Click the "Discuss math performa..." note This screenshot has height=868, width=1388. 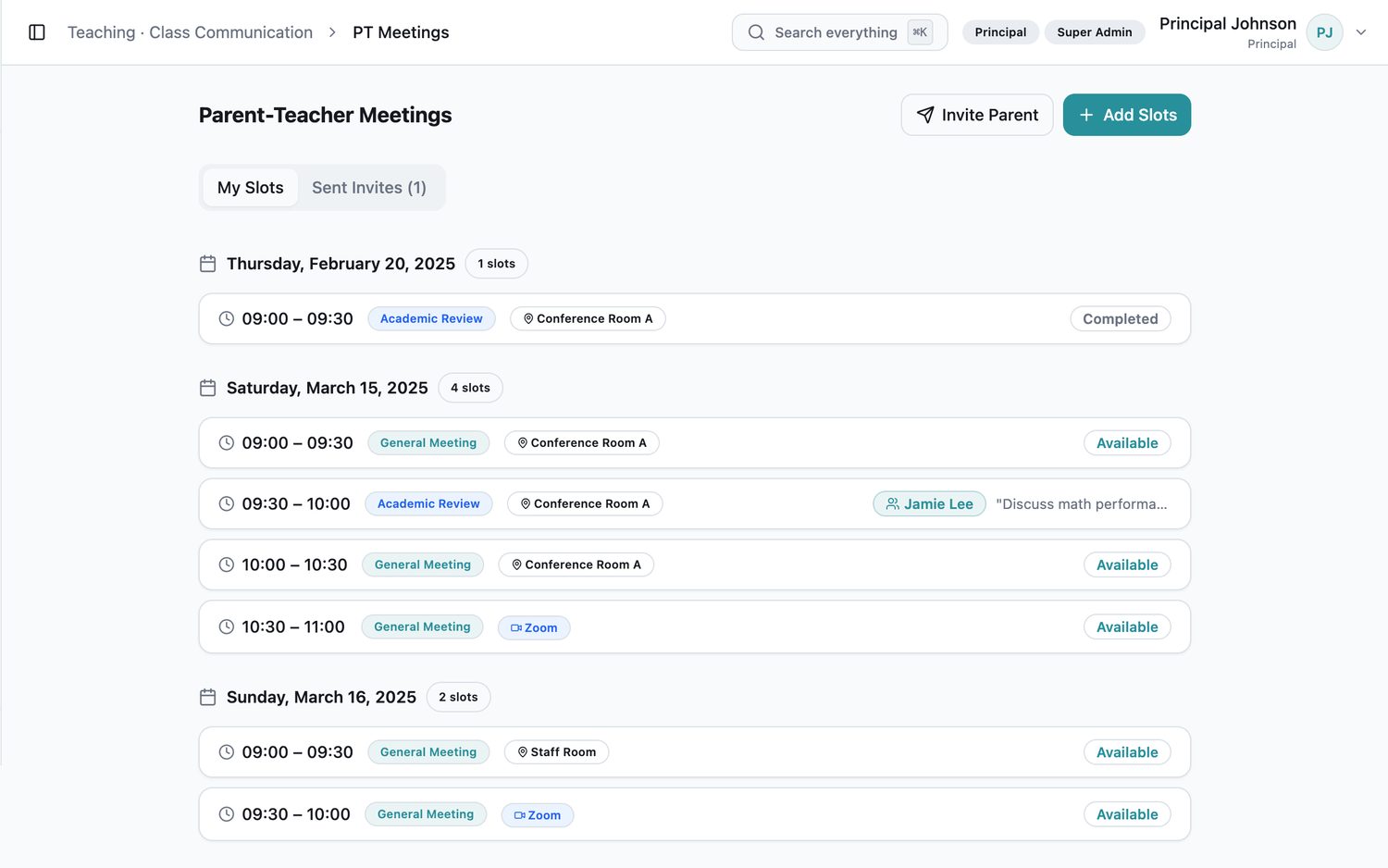[x=1082, y=503]
